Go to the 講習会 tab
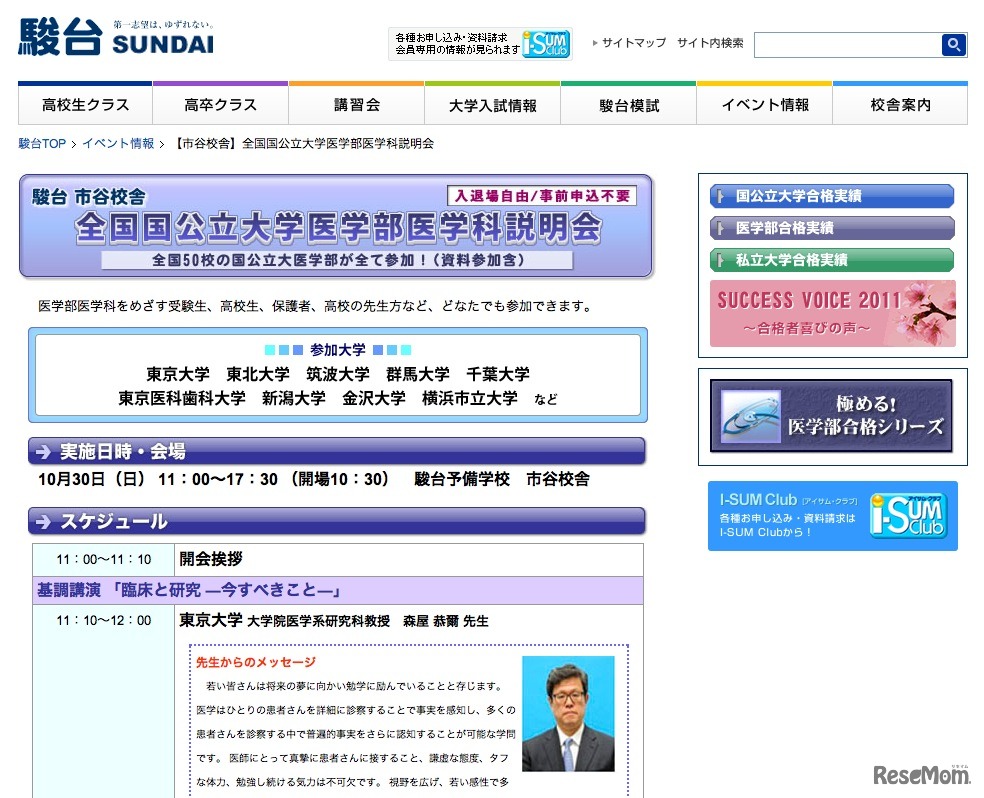Image resolution: width=984 pixels, height=798 pixels. pos(357,105)
